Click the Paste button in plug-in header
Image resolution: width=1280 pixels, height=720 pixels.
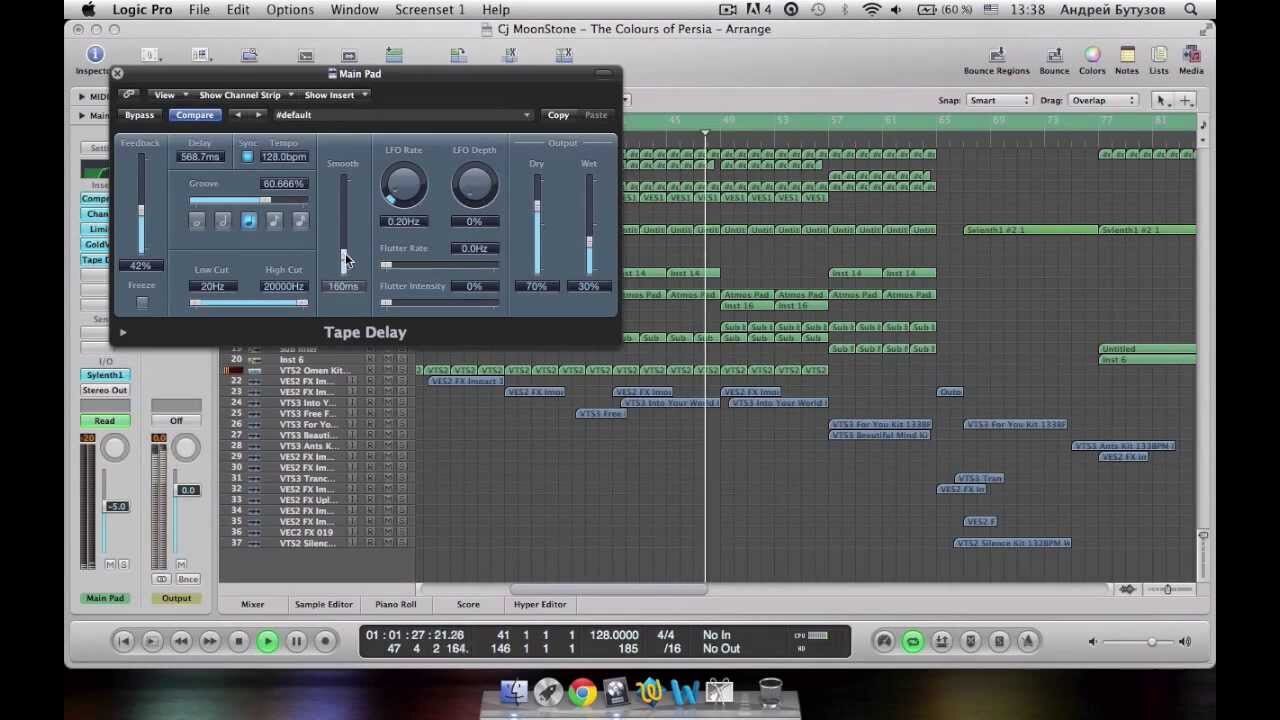coord(596,115)
